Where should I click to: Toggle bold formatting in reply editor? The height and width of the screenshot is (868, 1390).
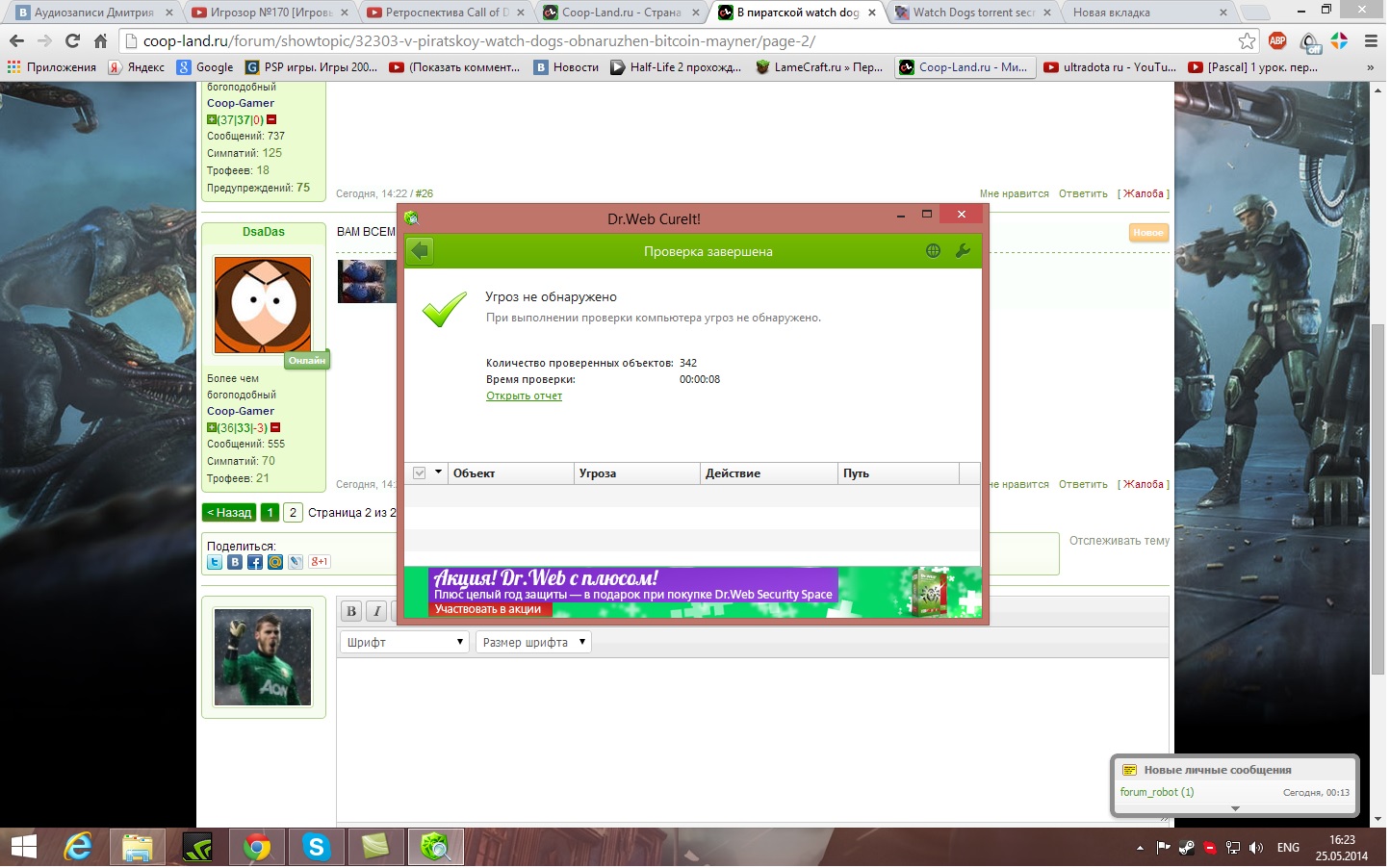pos(351,611)
